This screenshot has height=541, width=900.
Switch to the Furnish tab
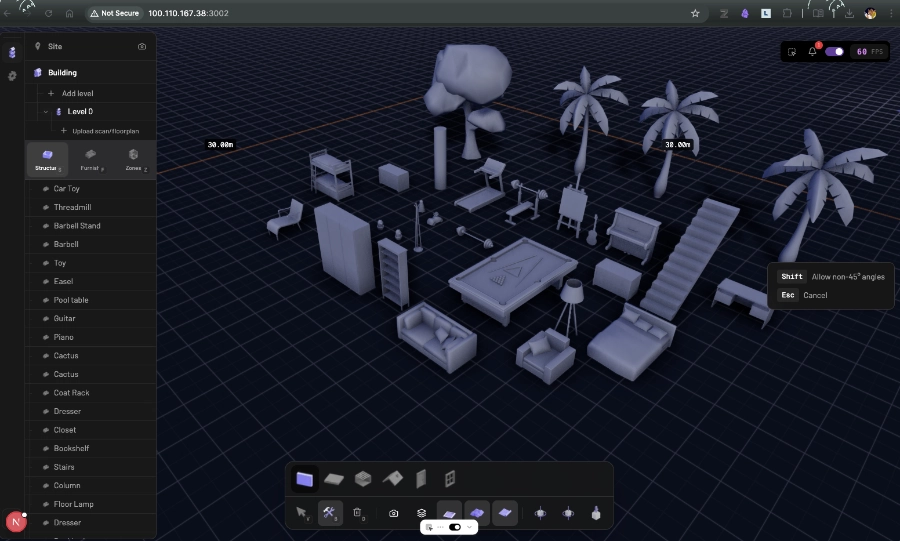[x=91, y=160]
